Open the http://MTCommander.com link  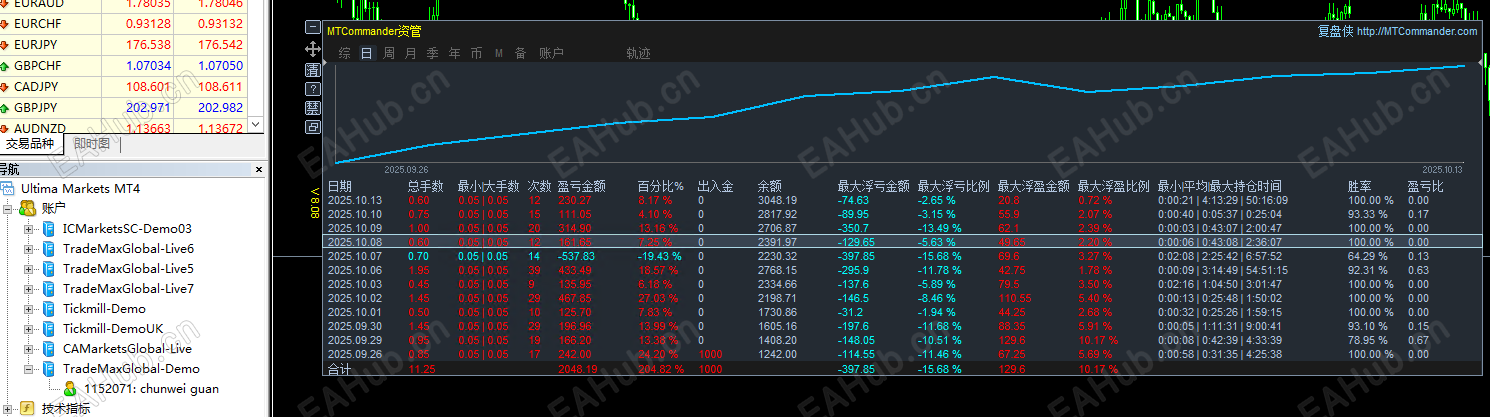1415,31
